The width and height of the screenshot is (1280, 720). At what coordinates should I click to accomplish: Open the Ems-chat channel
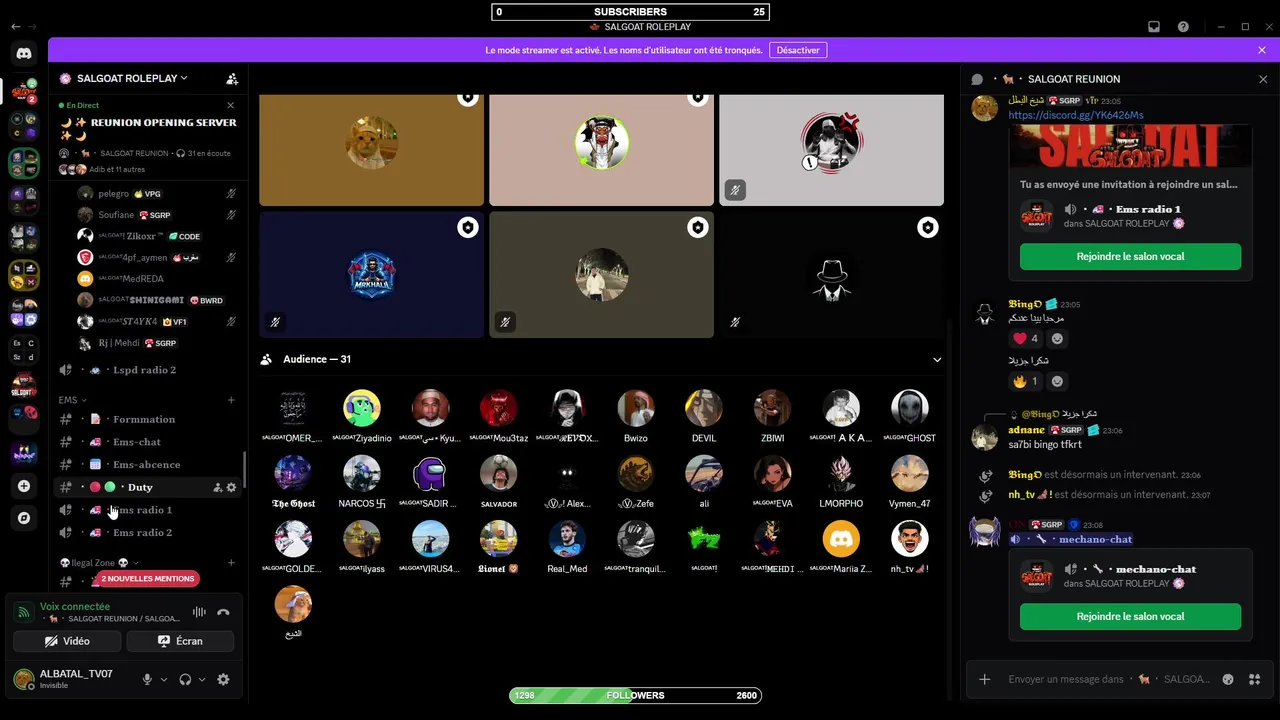click(x=148, y=442)
